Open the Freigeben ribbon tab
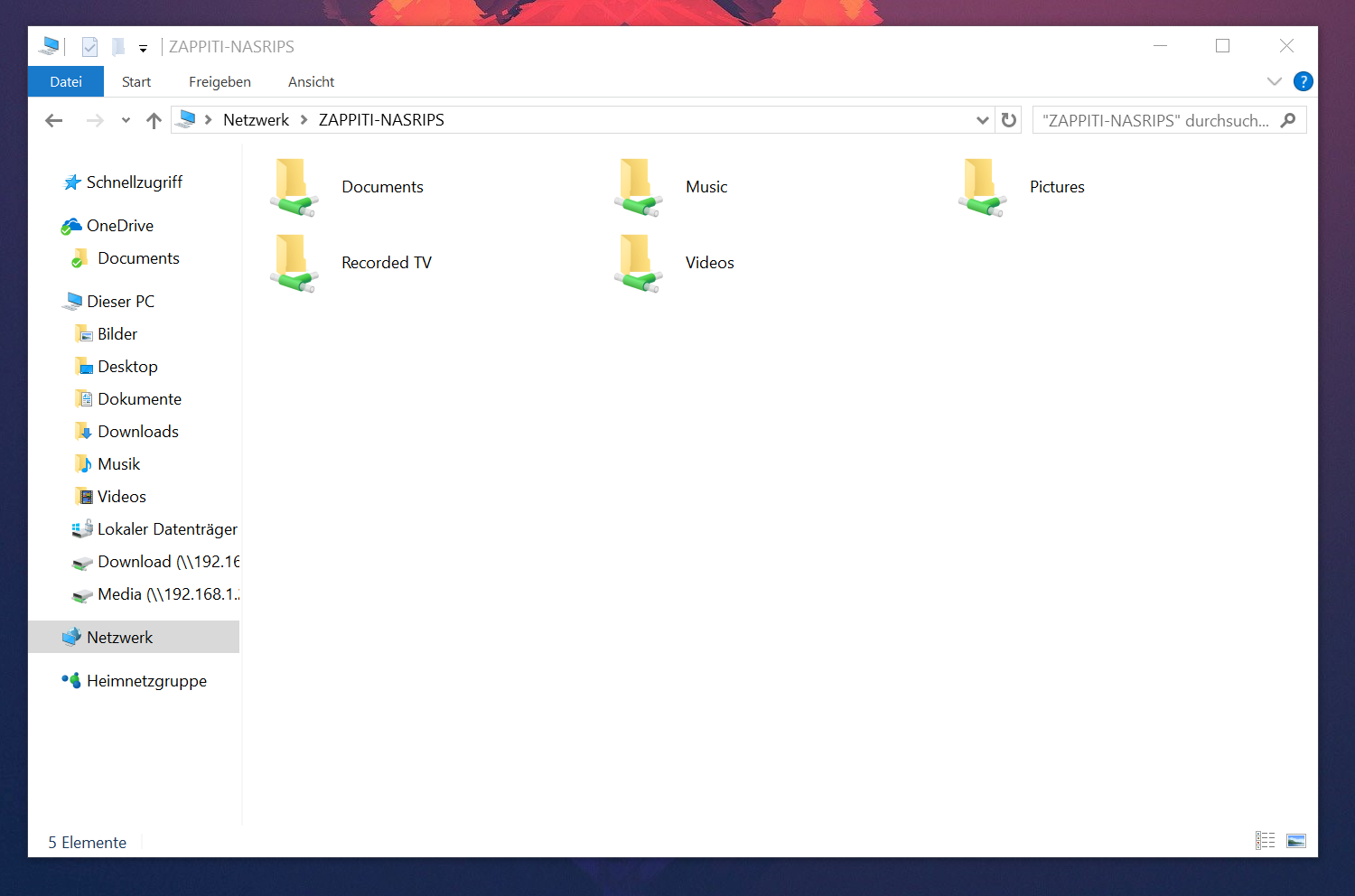This screenshot has width=1355, height=896. 220,81
